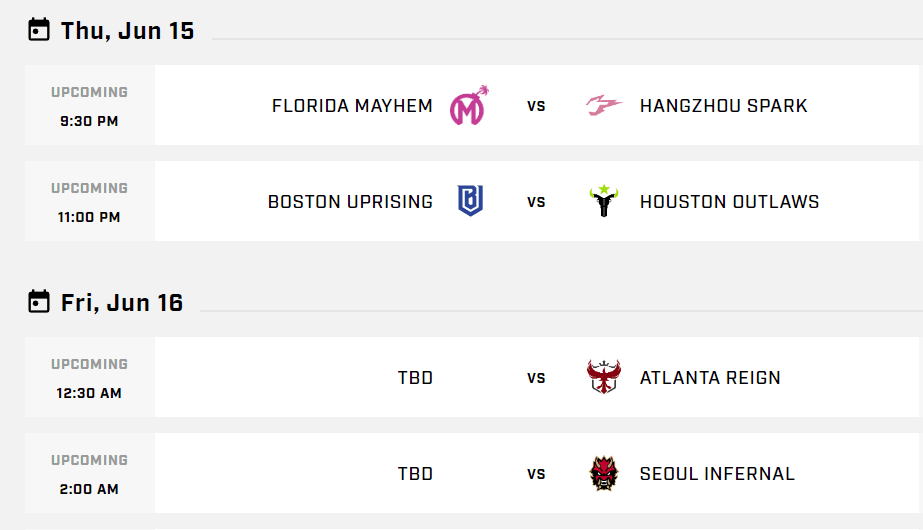
Task: Open the Florida Mayhem team name
Action: [352, 106]
